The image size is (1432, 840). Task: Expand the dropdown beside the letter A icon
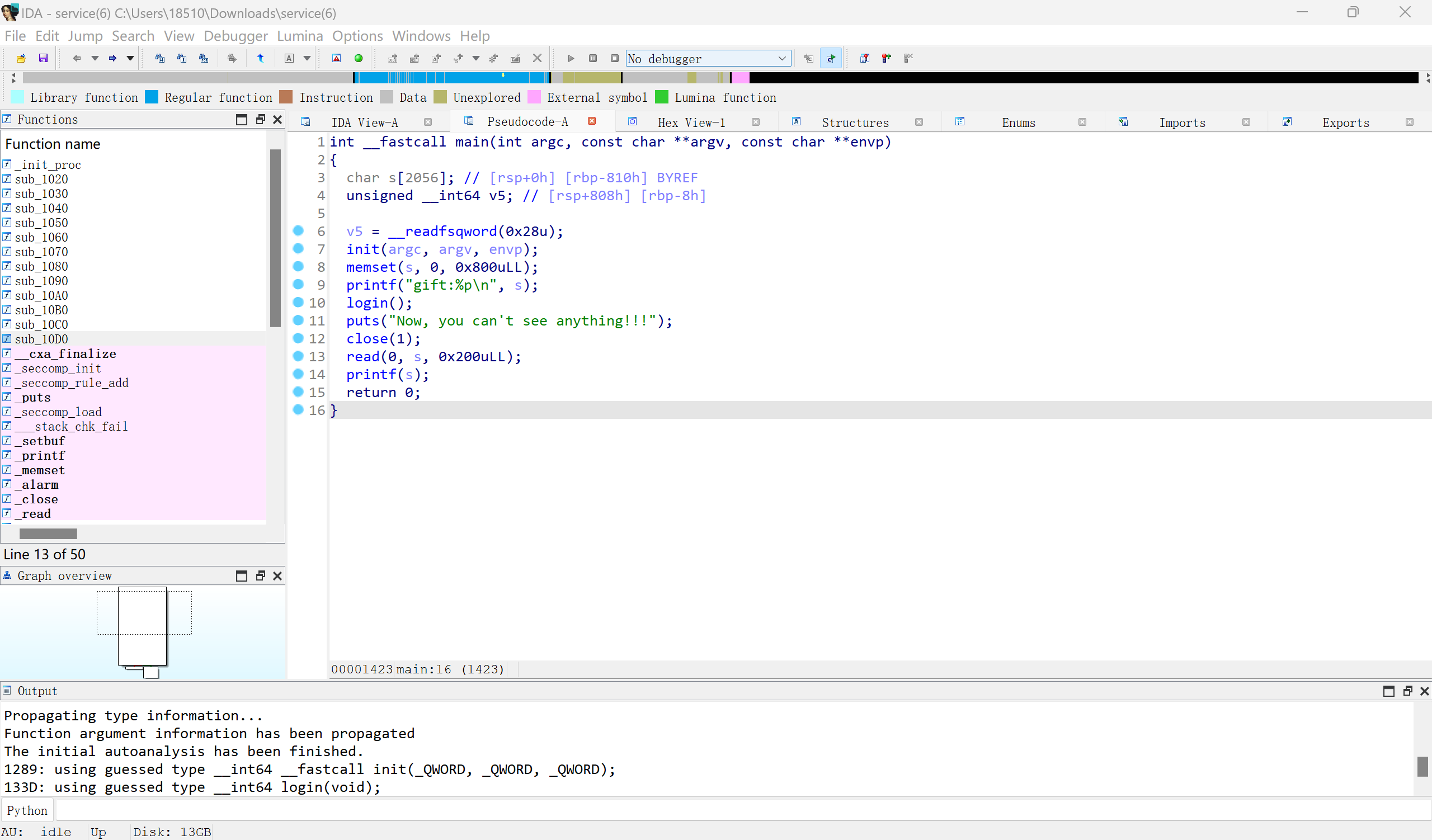click(x=307, y=58)
